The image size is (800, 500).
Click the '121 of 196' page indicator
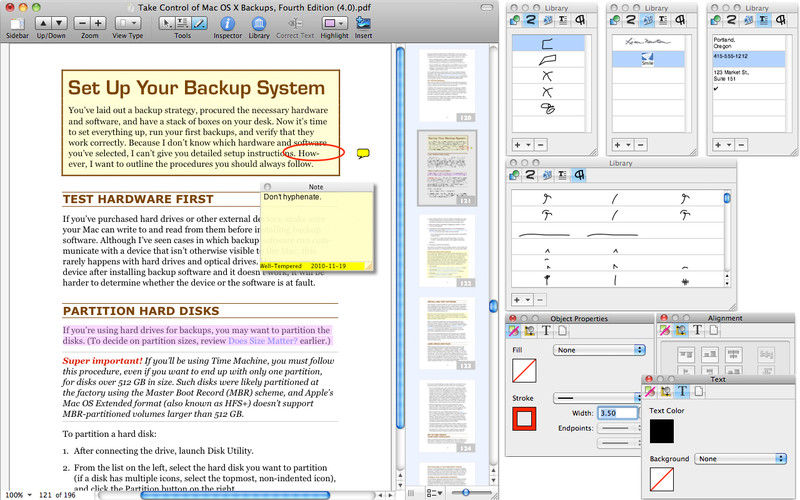pyautogui.click(x=57, y=495)
